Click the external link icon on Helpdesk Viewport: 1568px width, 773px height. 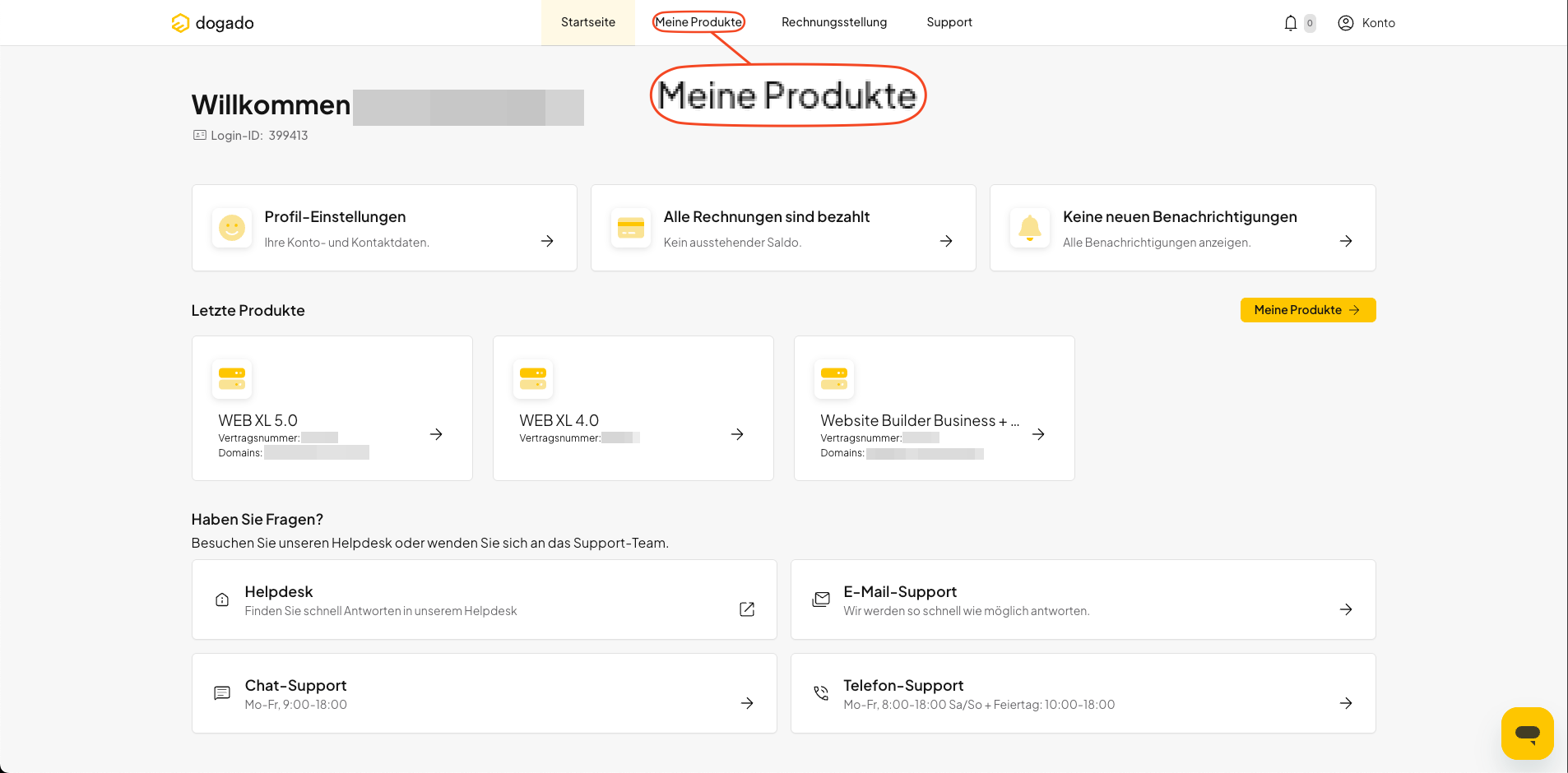pos(747,609)
